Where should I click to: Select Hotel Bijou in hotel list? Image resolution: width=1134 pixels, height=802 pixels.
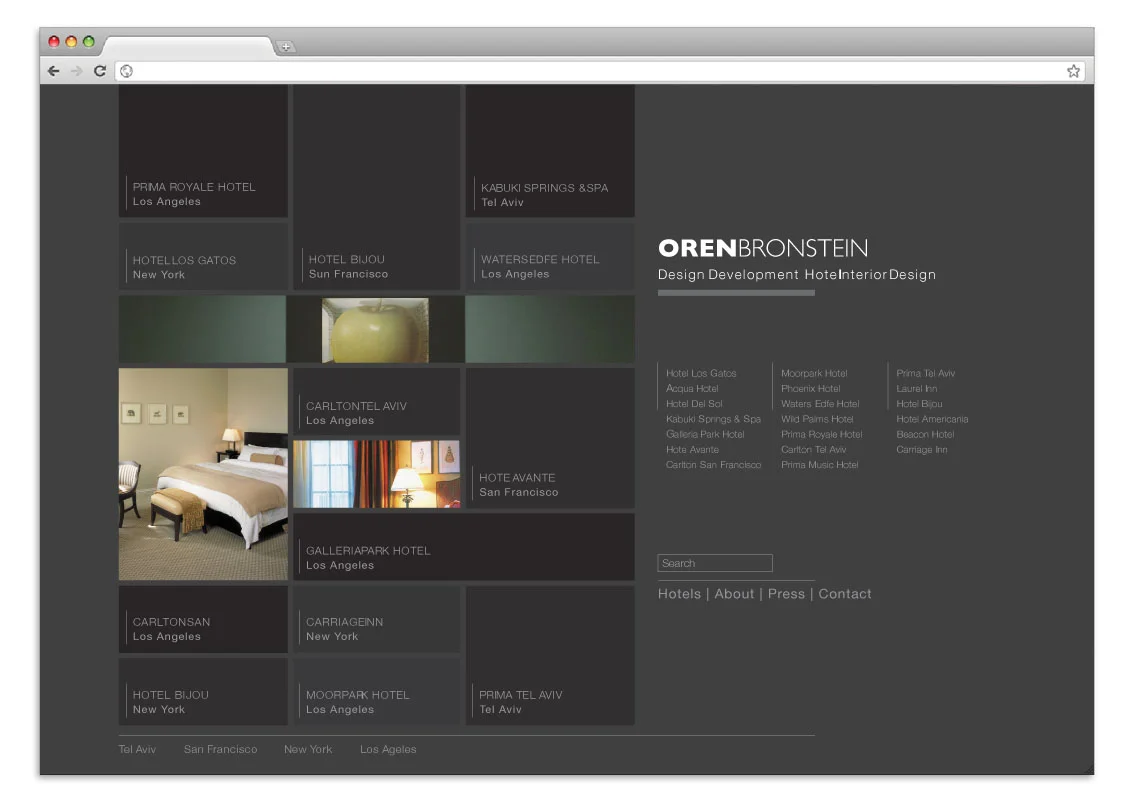point(919,404)
